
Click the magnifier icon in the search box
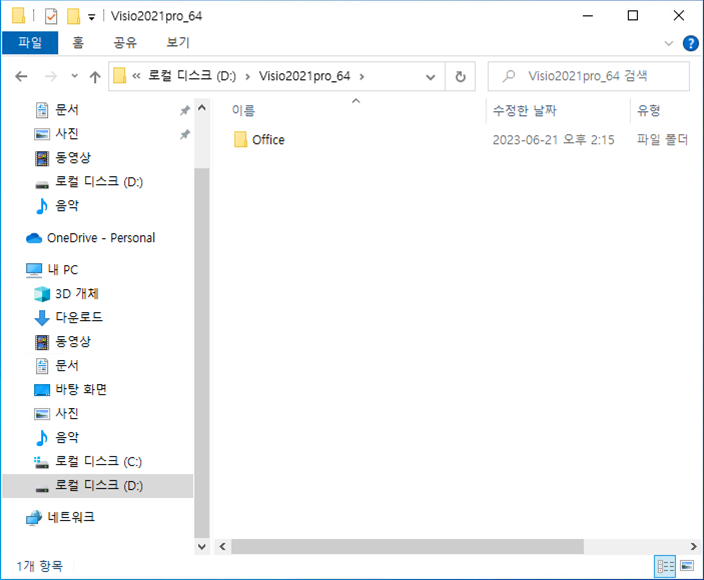point(509,76)
